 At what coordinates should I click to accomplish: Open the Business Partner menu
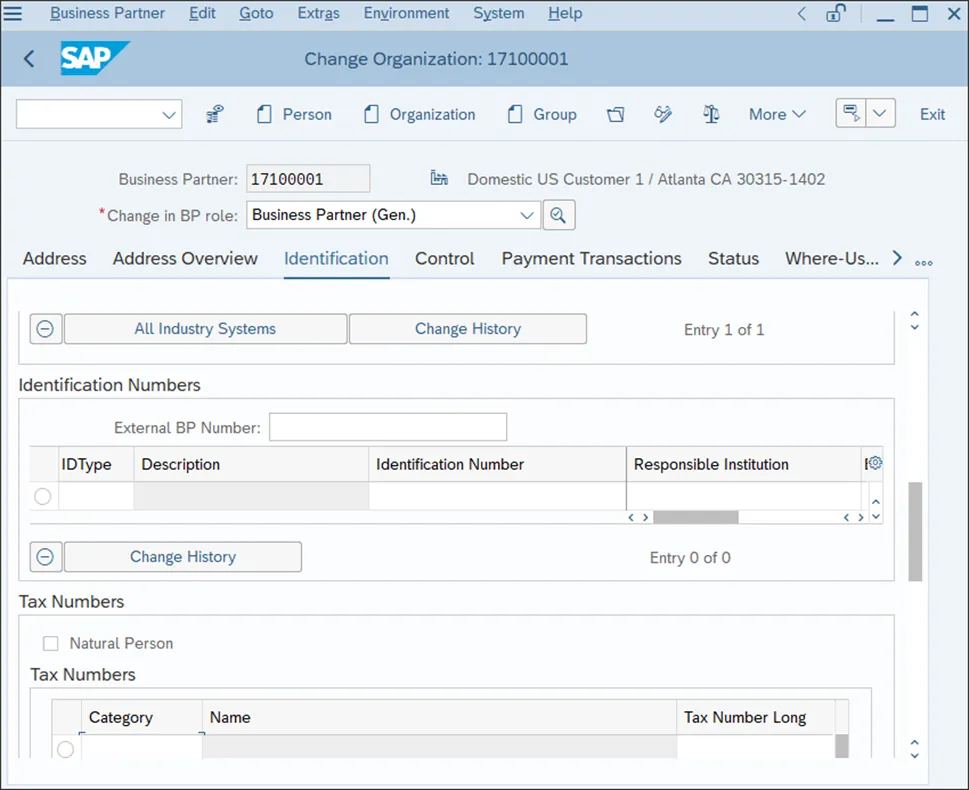[x=108, y=13]
